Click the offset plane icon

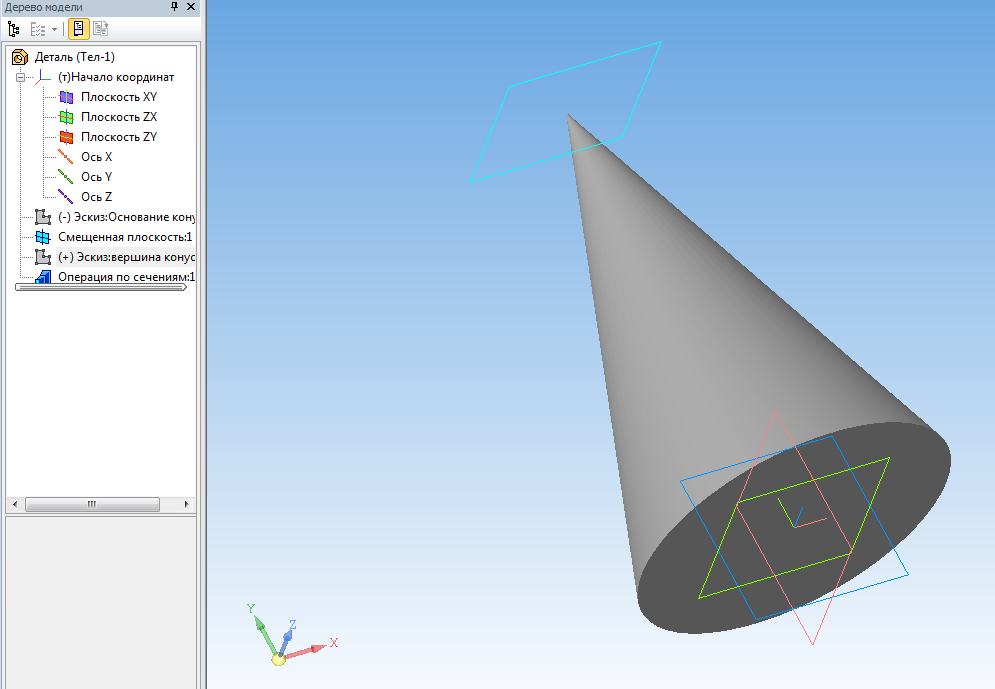(x=43, y=237)
